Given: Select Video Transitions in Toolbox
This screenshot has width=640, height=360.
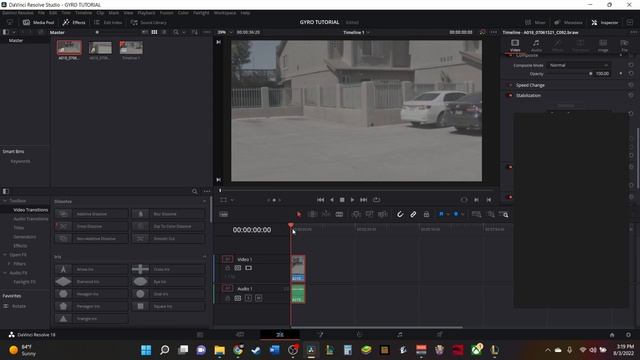Looking at the screenshot, I should click(31, 210).
